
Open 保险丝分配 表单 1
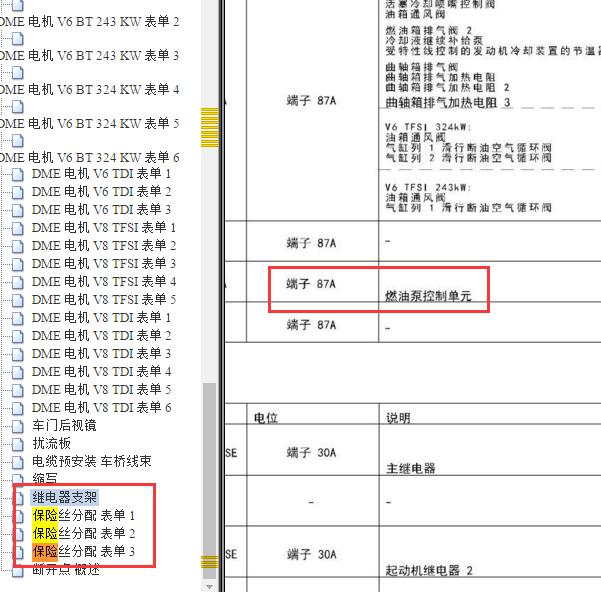84,515
